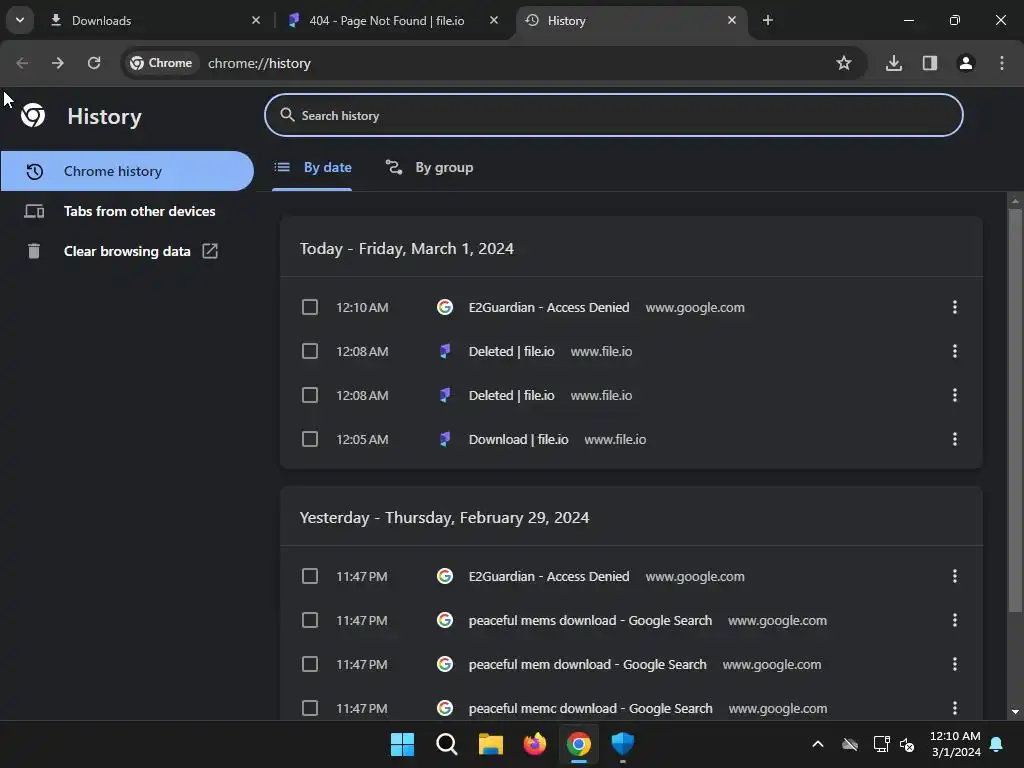The image size is (1024, 768).
Task: Open actions menu for 12:10 AM E2Guardian entry
Action: pyautogui.click(x=955, y=307)
